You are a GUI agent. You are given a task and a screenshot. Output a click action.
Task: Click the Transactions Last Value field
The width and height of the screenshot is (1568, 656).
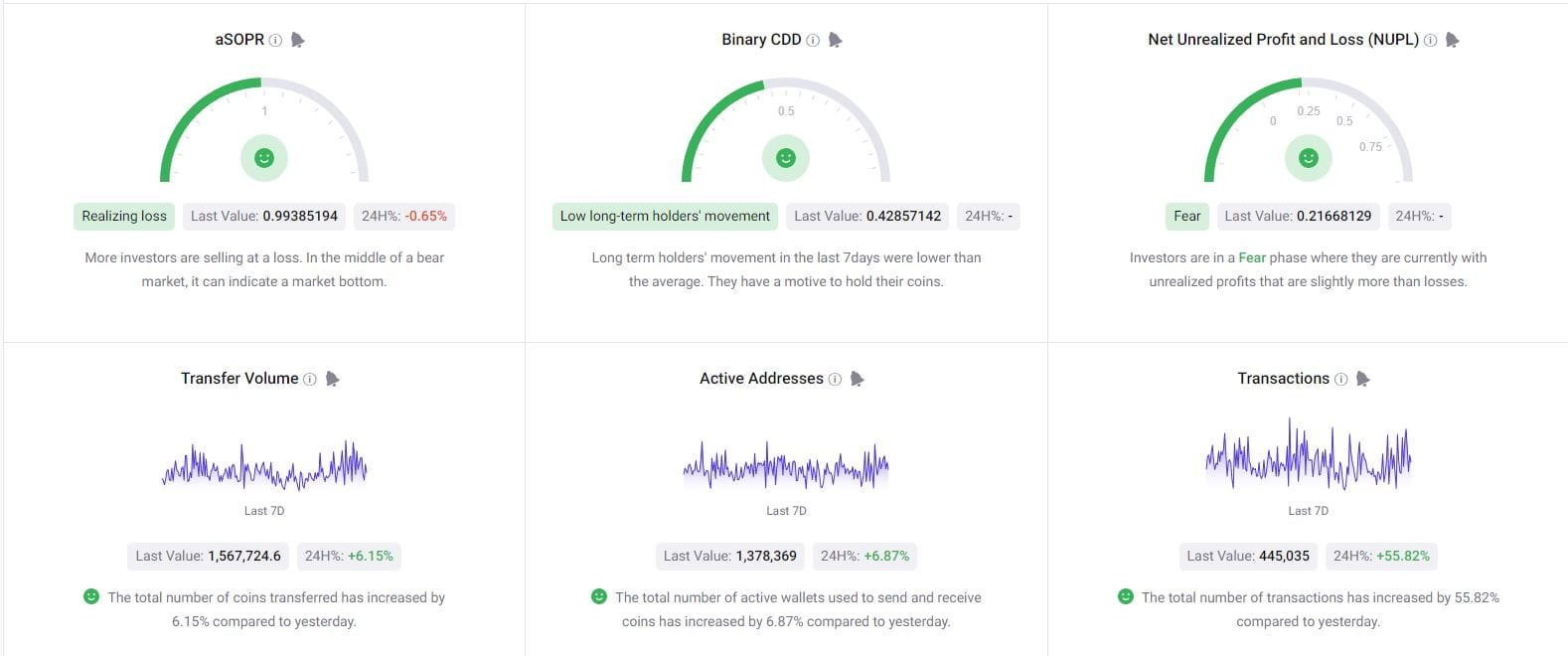[1247, 556]
